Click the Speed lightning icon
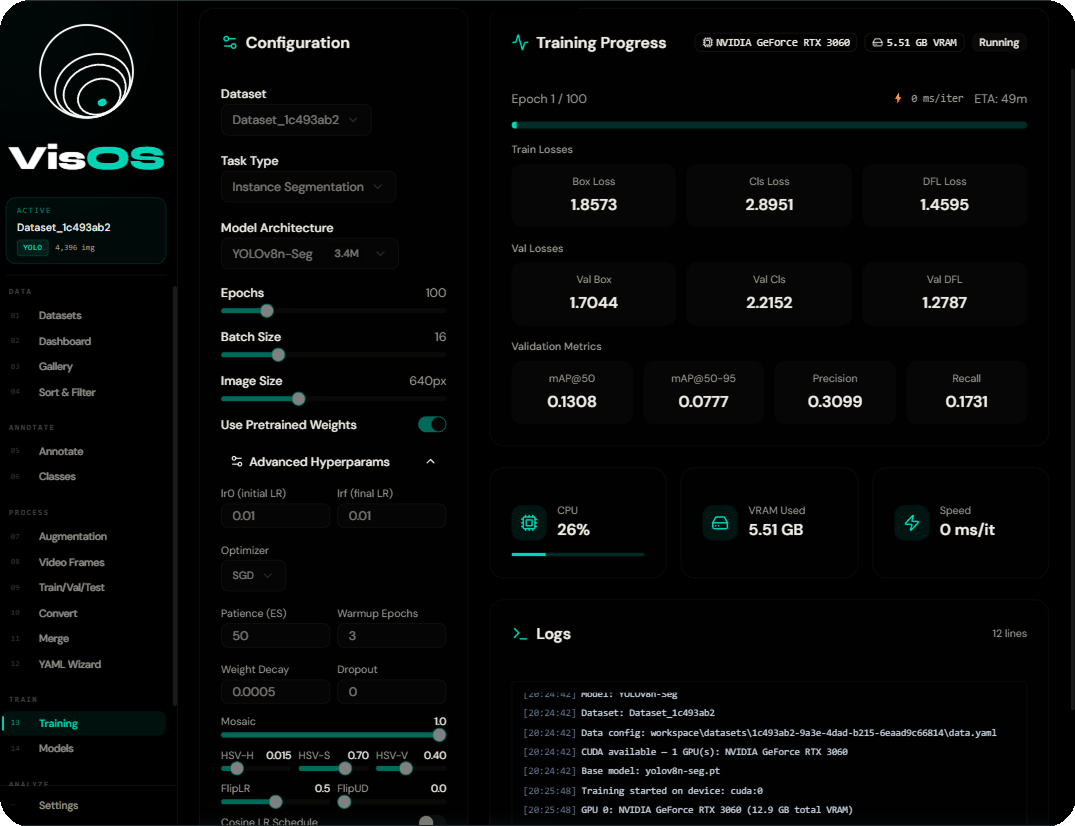1075x826 pixels. point(912,523)
